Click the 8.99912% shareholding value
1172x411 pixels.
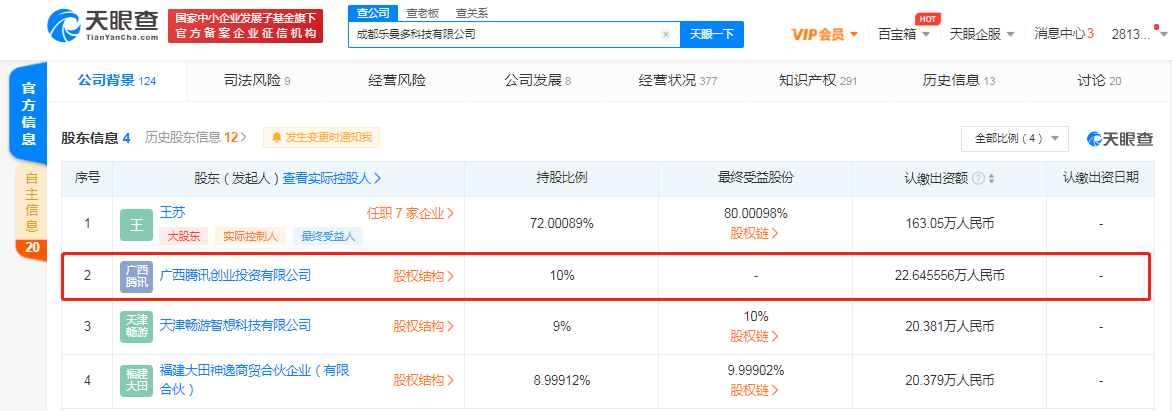click(561, 380)
